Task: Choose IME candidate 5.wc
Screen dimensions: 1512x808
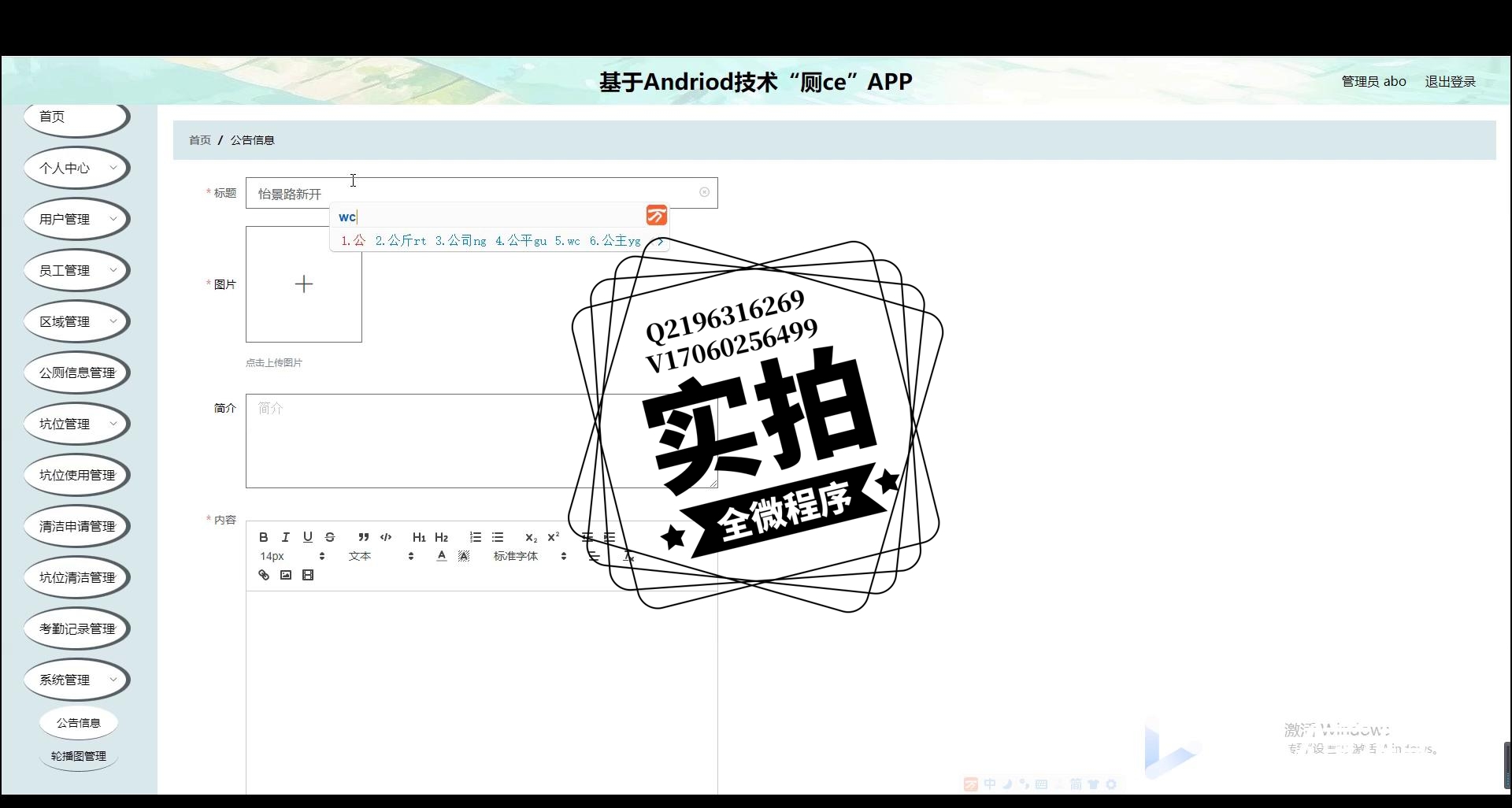Action: [567, 241]
